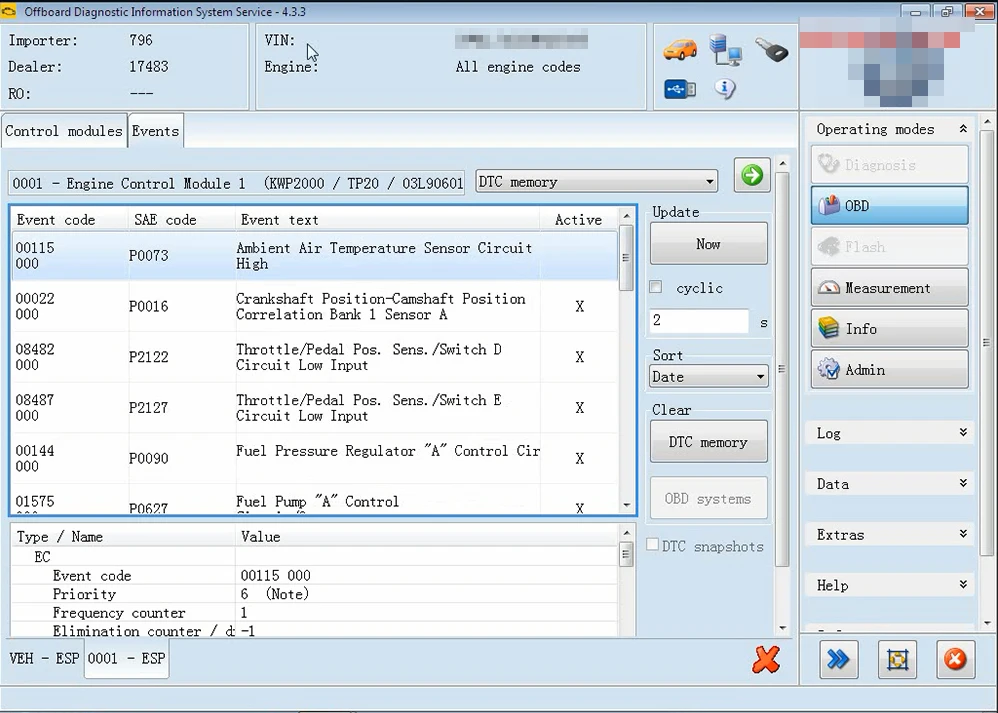Expand the Log section

889,434
